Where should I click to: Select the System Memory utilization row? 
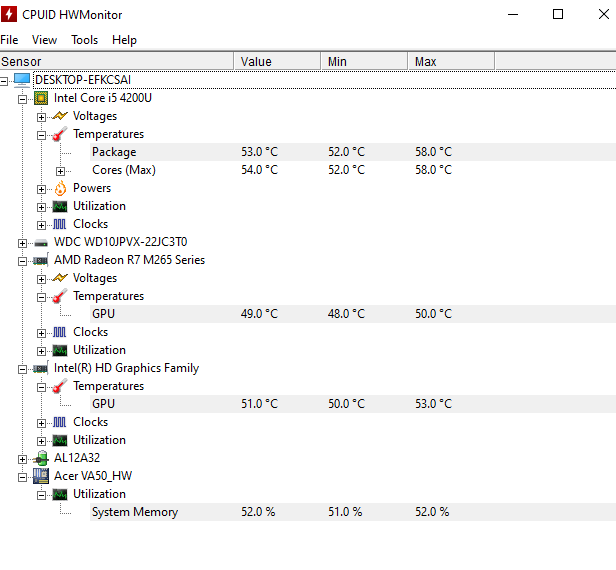pos(135,512)
